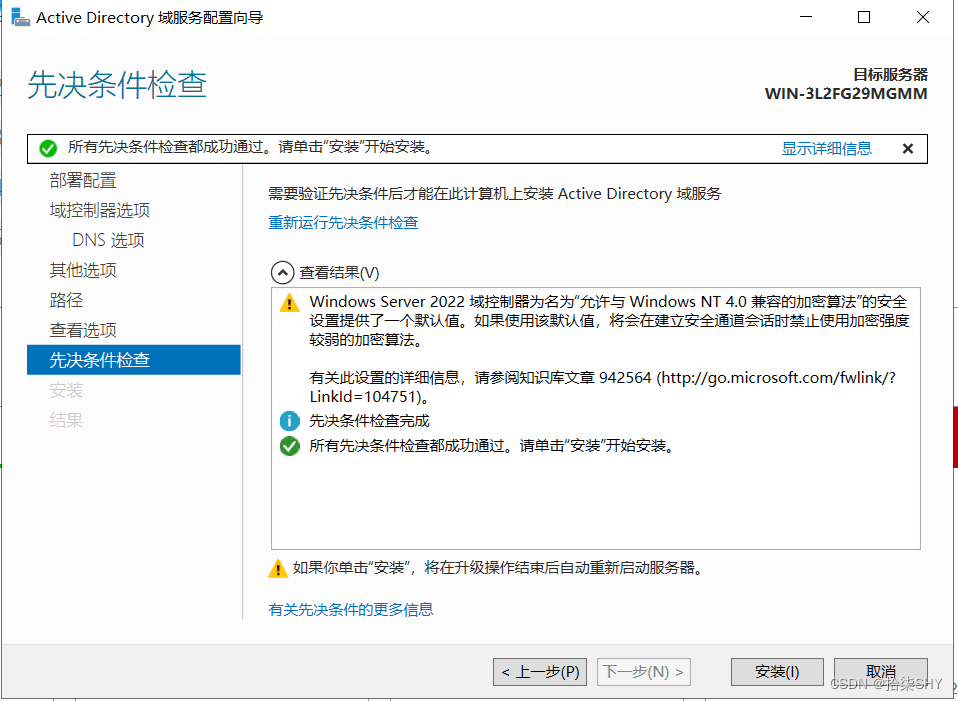Select 查看选项 step in sidebar

point(83,330)
